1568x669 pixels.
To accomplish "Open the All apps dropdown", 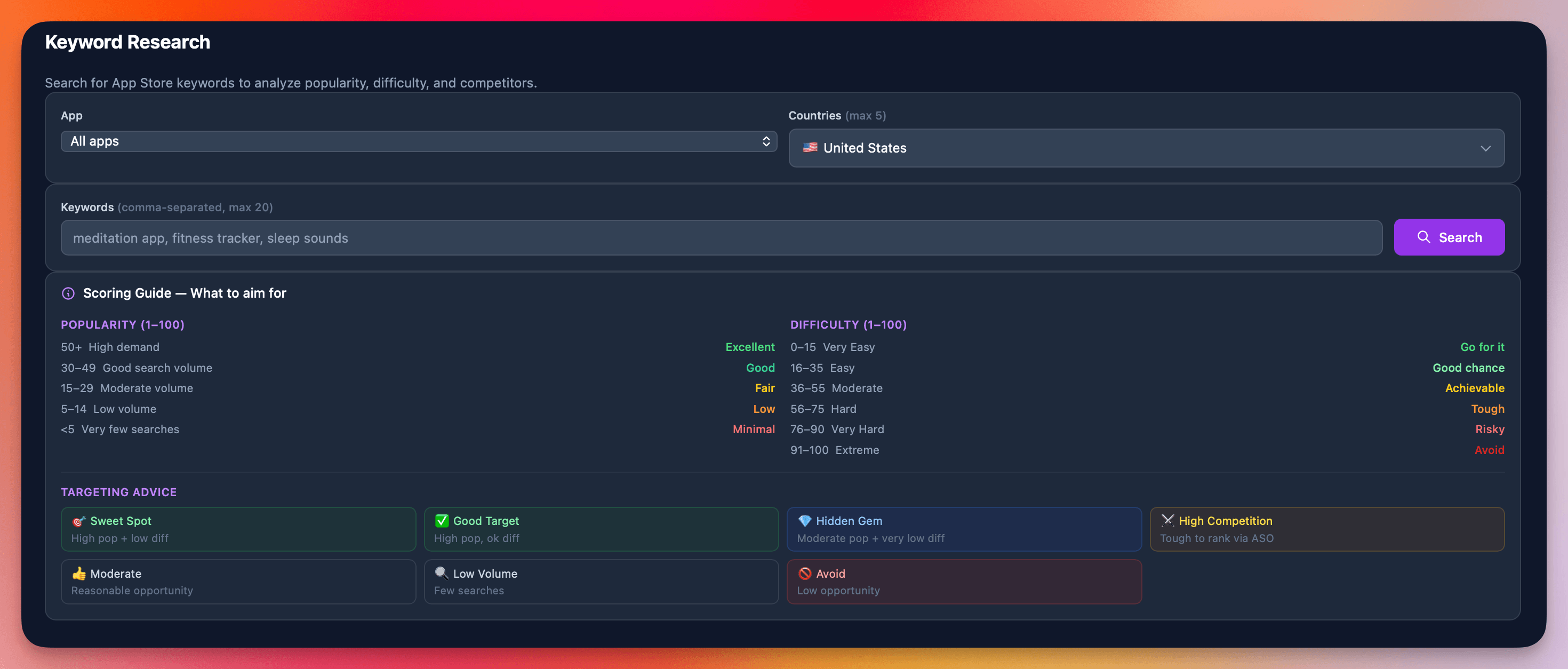I will coord(419,141).
